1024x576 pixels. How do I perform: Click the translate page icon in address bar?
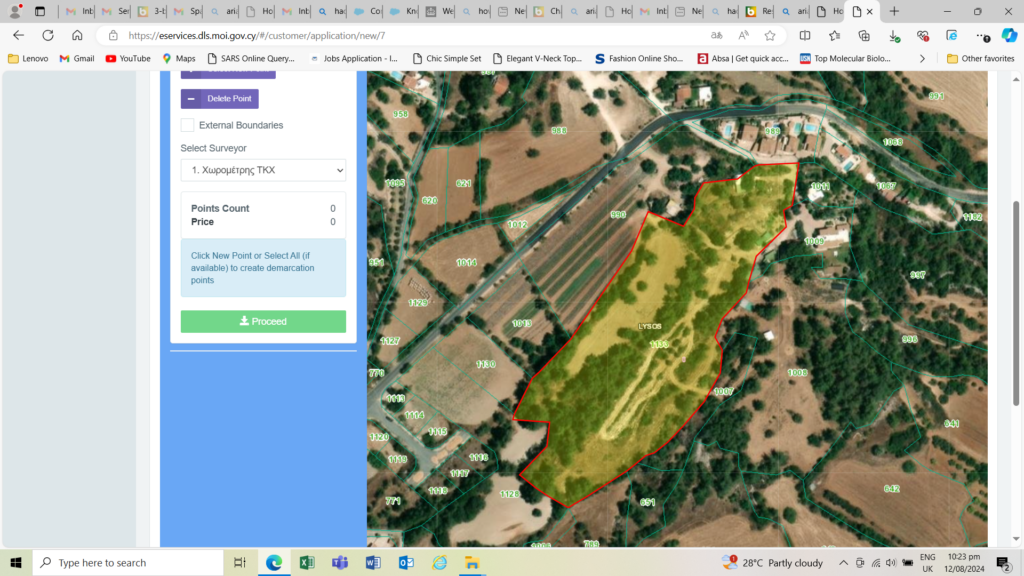point(716,35)
